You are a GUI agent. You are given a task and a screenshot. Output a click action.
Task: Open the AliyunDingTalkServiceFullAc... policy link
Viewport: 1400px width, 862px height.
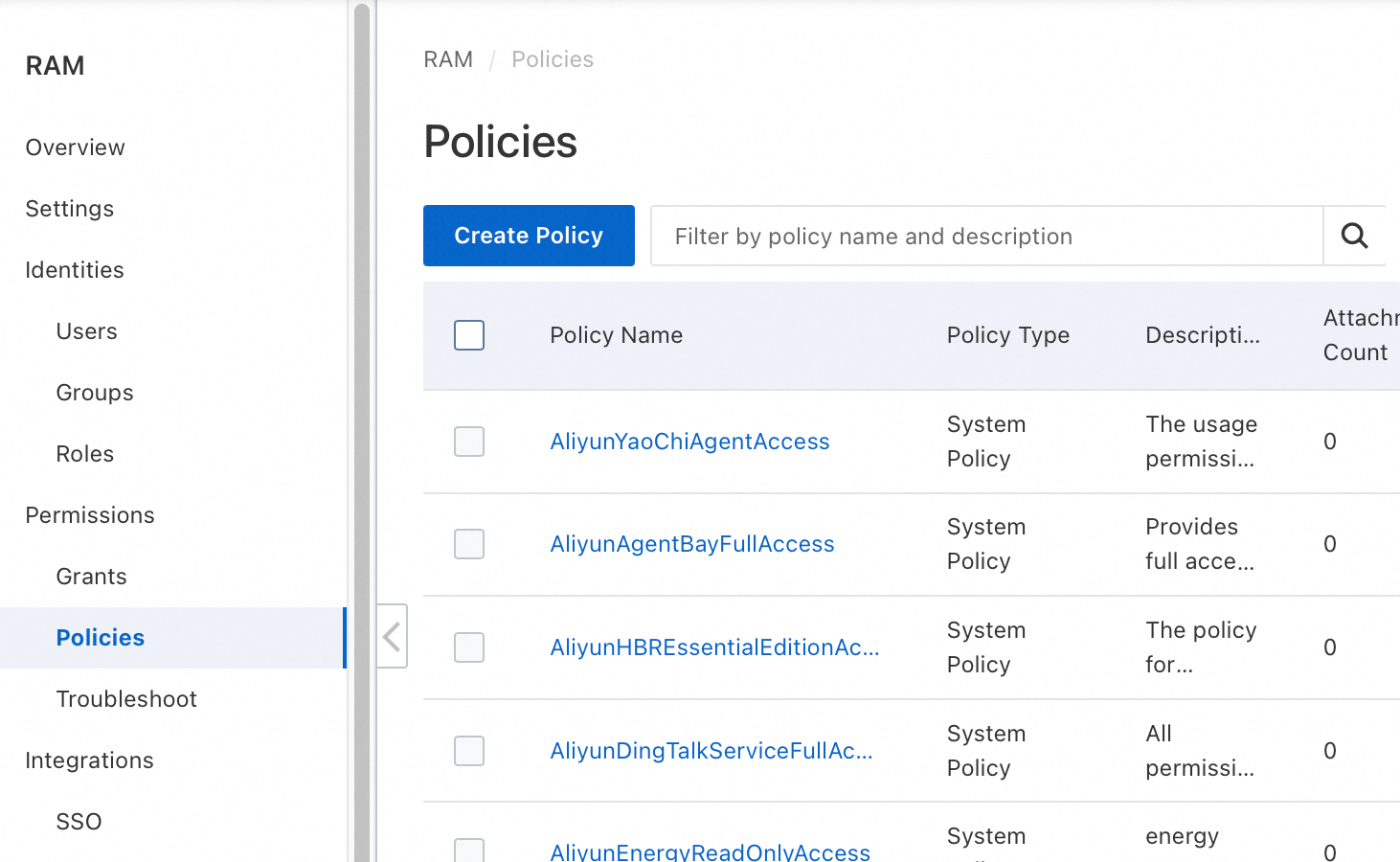[x=711, y=751]
